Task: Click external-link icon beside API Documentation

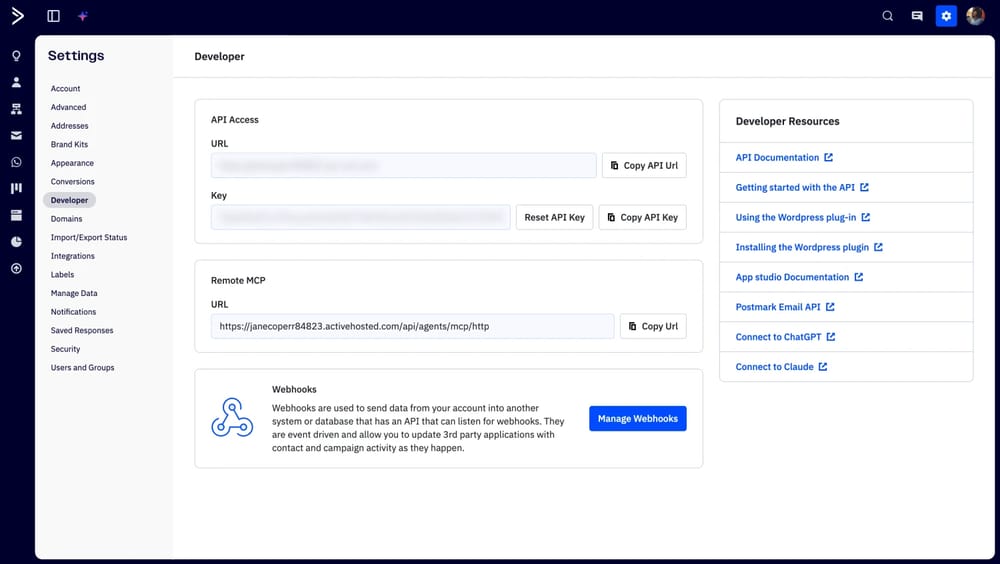Action: click(x=828, y=157)
